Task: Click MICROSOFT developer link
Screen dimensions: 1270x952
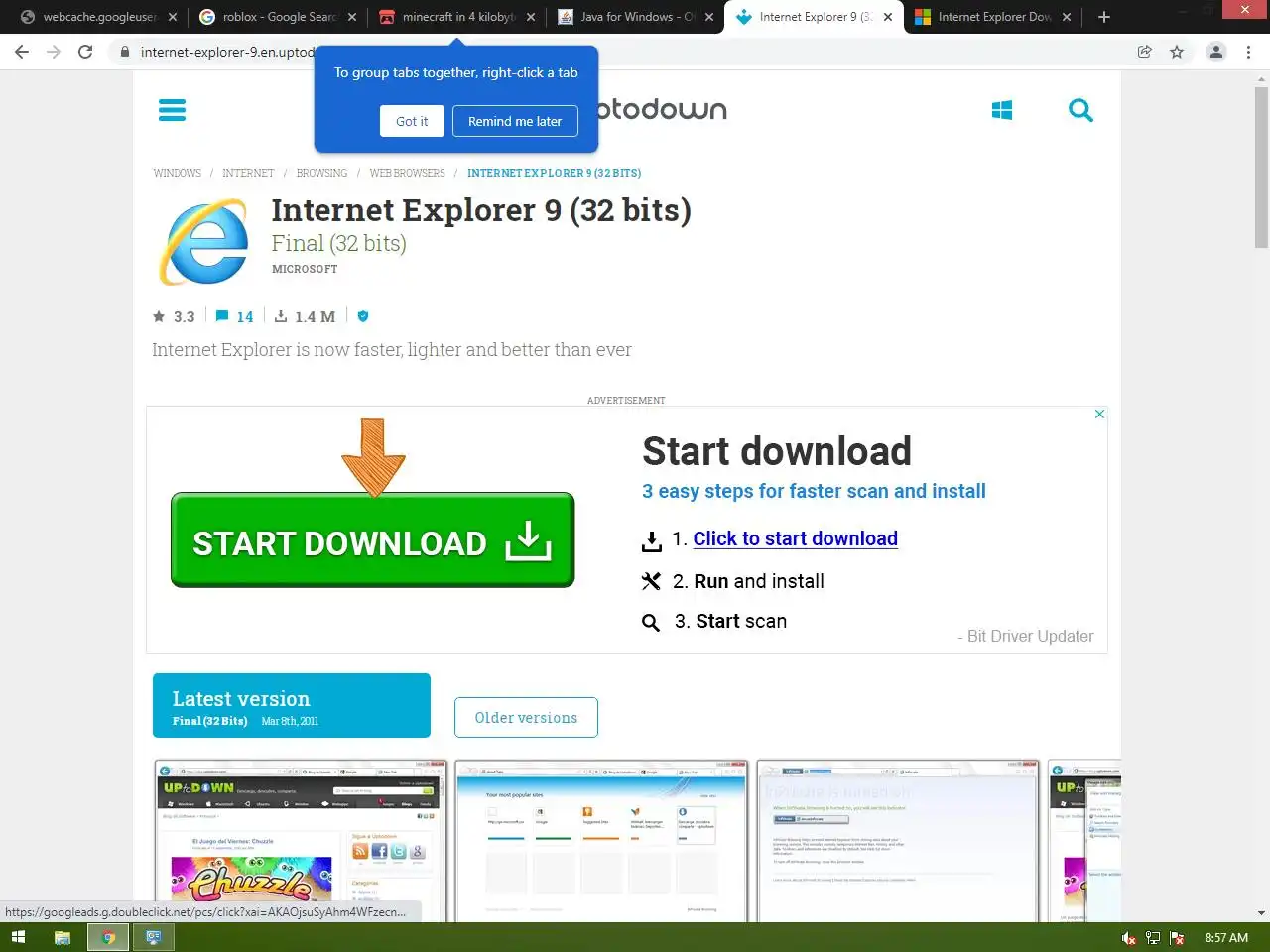Action: pyautogui.click(x=305, y=269)
